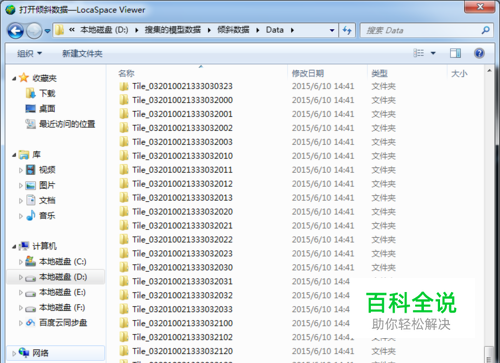Click the 计算机 computer icon
500x363 pixels.
click(x=24, y=246)
